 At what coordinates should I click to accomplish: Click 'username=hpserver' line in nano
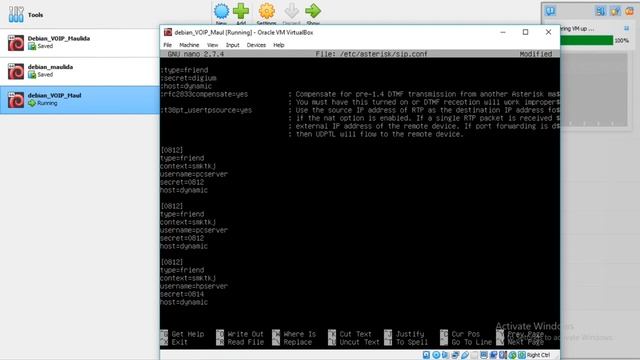point(194,286)
